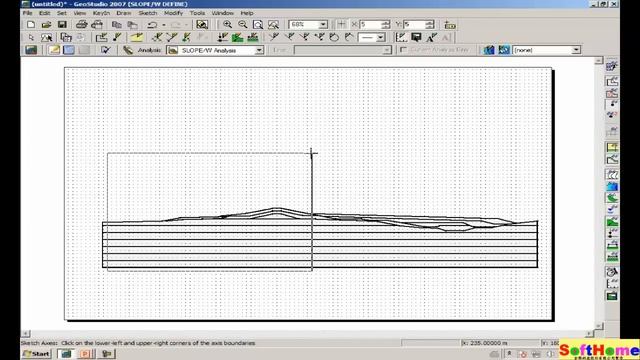The height and width of the screenshot is (360, 640).
Task: Click the blue icon left of (none) dropdown
Action: [504, 50]
